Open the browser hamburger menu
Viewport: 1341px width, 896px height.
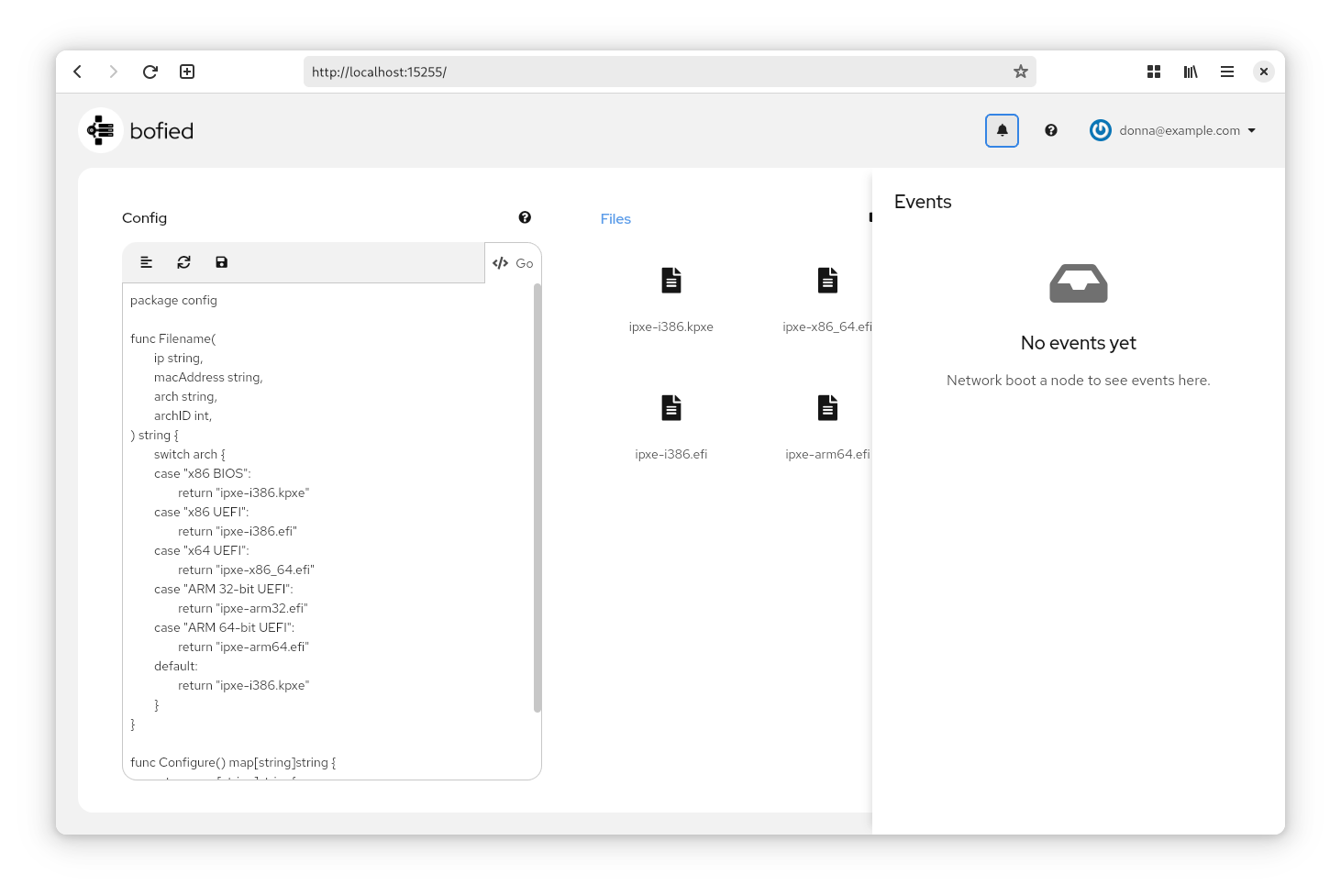coord(1227,72)
